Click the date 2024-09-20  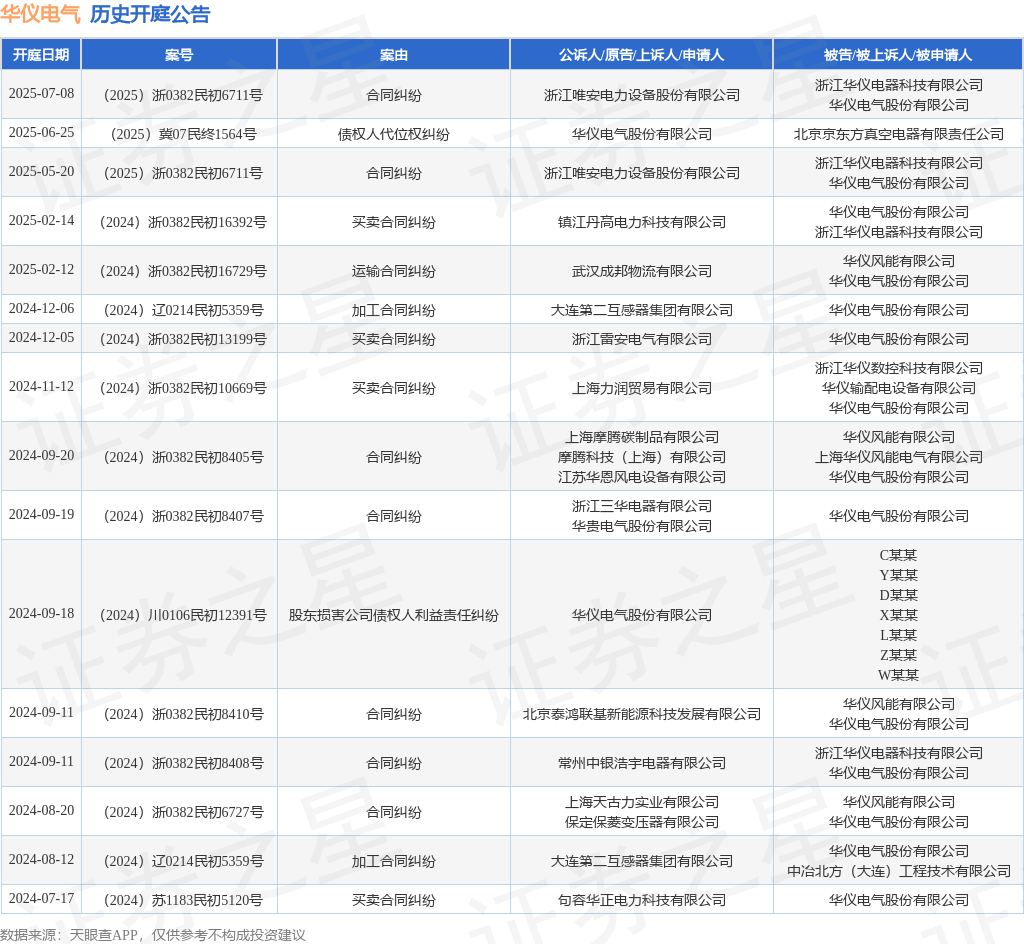click(41, 455)
